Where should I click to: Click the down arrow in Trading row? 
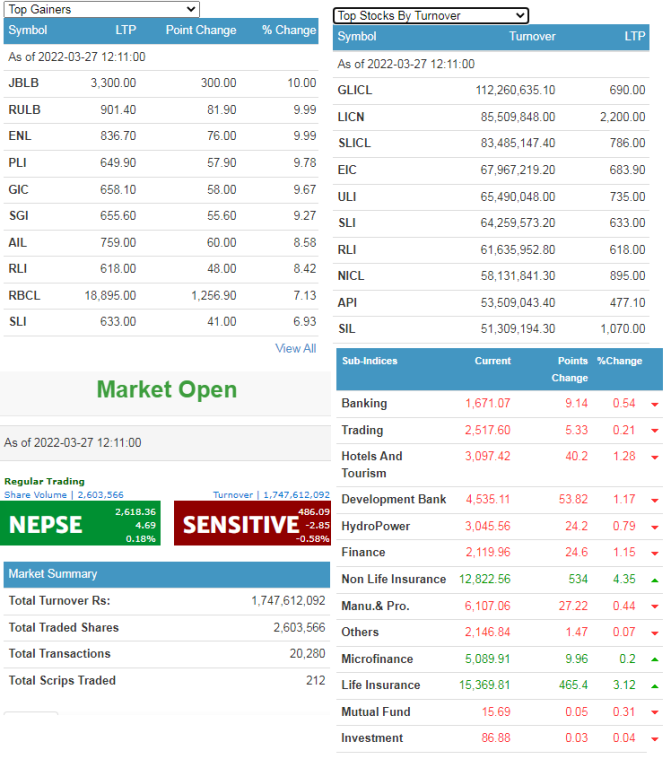654,431
